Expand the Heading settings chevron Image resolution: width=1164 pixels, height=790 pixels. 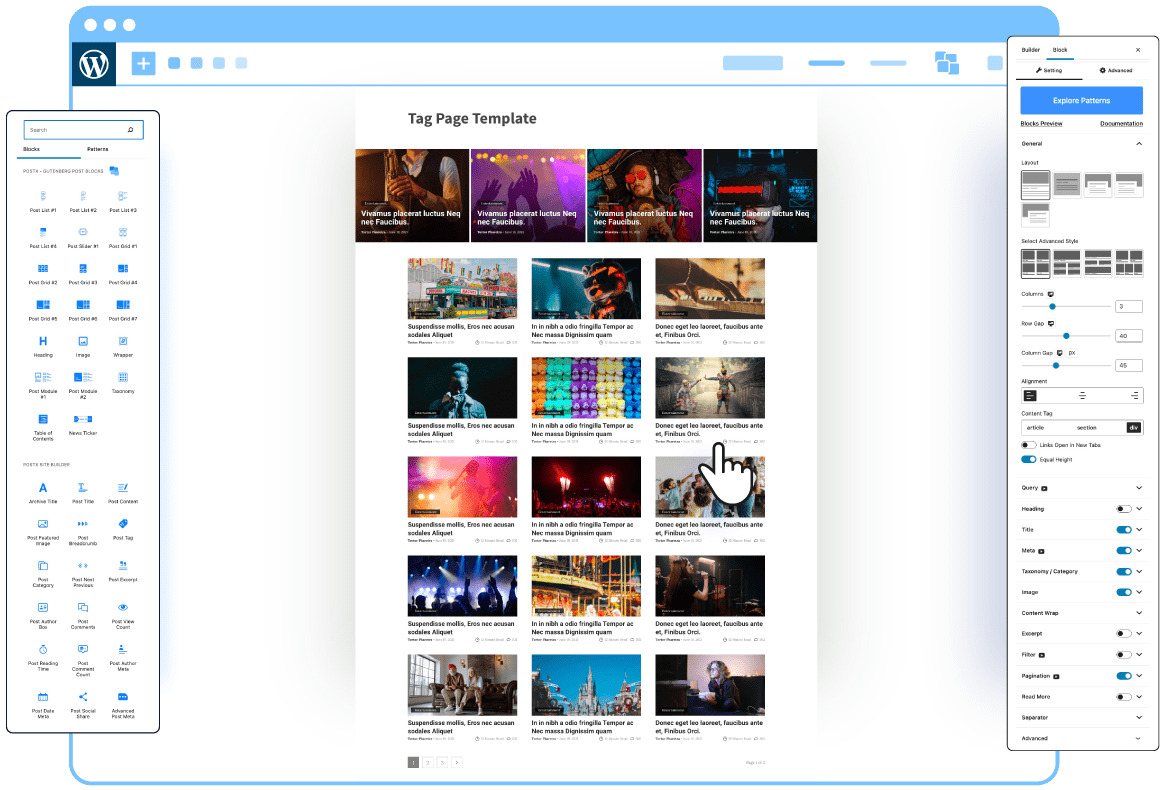click(x=1139, y=509)
